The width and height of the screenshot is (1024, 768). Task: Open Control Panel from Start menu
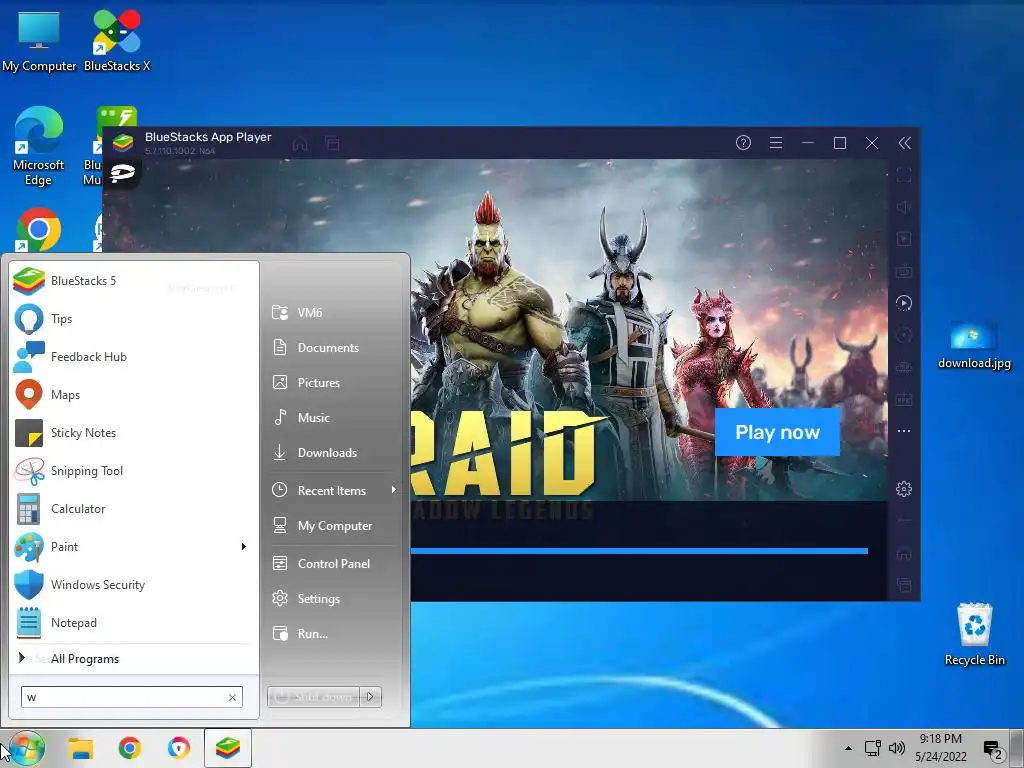tap(333, 564)
